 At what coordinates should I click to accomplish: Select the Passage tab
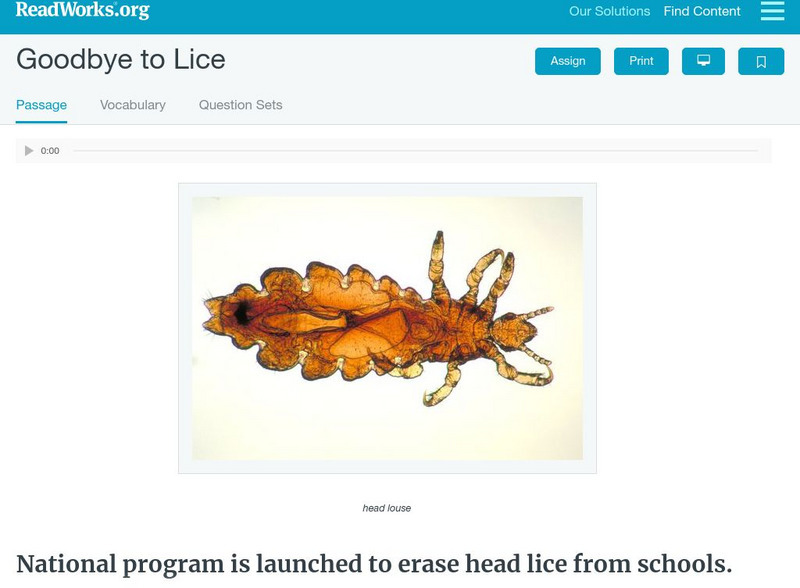click(41, 105)
